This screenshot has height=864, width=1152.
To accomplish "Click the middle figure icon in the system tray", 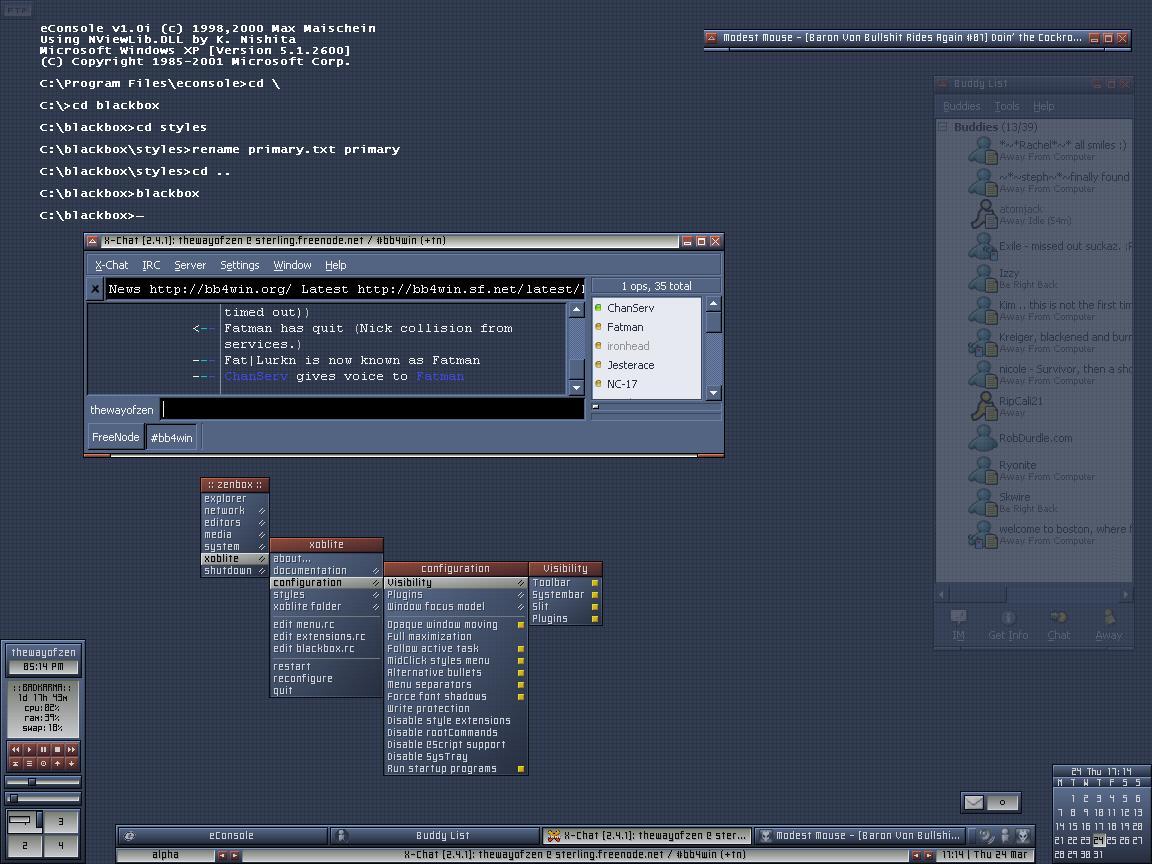I will pos(1005,835).
